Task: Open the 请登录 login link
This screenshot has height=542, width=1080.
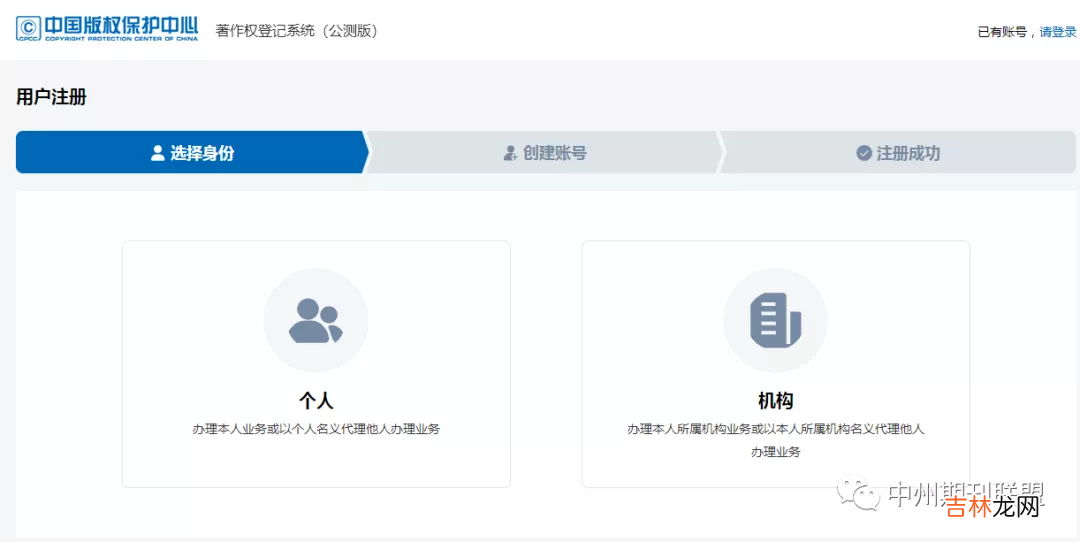Action: click(x=1057, y=32)
